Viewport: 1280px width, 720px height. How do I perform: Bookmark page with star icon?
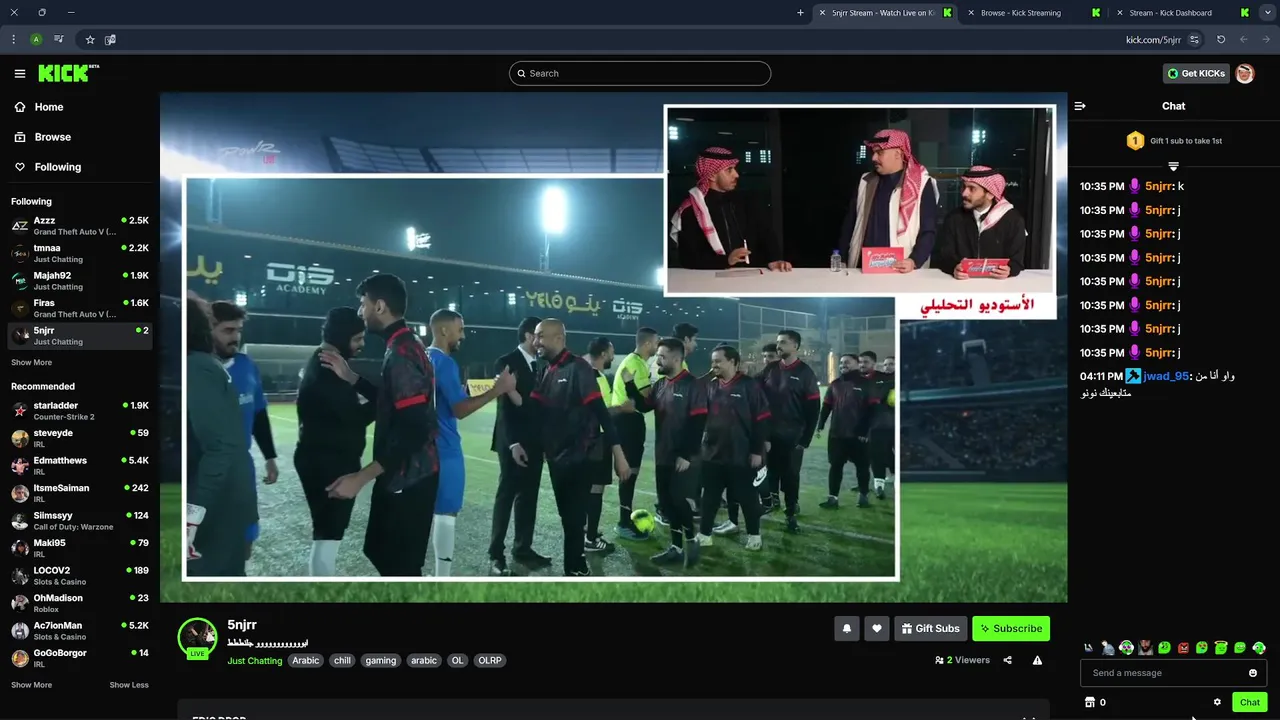tap(90, 40)
